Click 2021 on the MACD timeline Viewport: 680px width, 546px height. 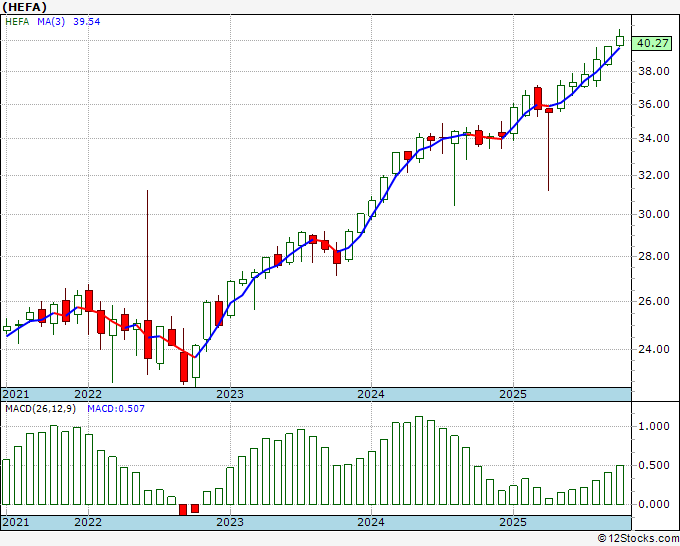[x=16, y=522]
